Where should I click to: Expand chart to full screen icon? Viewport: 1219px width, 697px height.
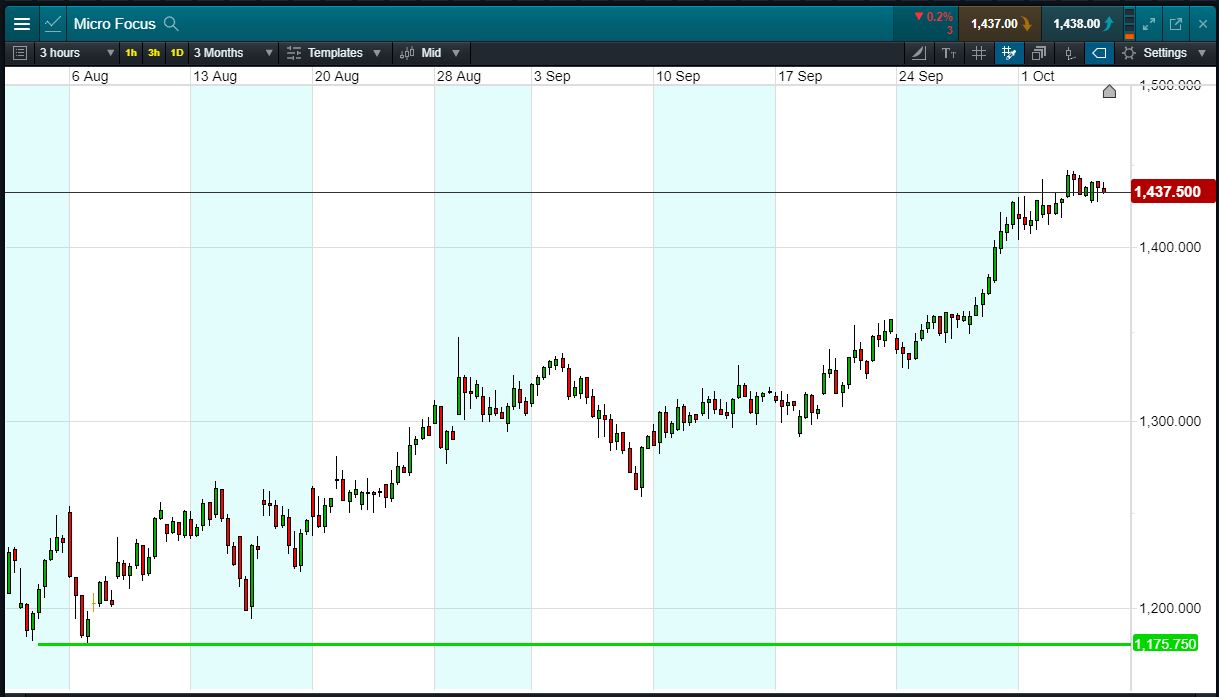[x=1149, y=23]
